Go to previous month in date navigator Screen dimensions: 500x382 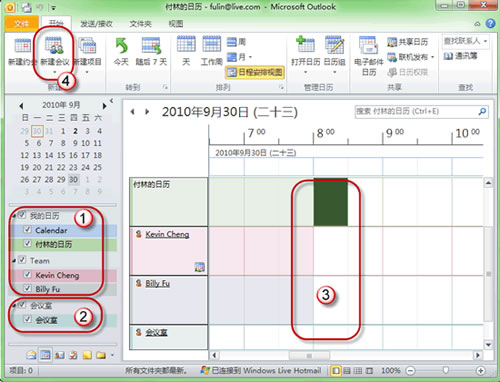pyautogui.click(x=21, y=106)
